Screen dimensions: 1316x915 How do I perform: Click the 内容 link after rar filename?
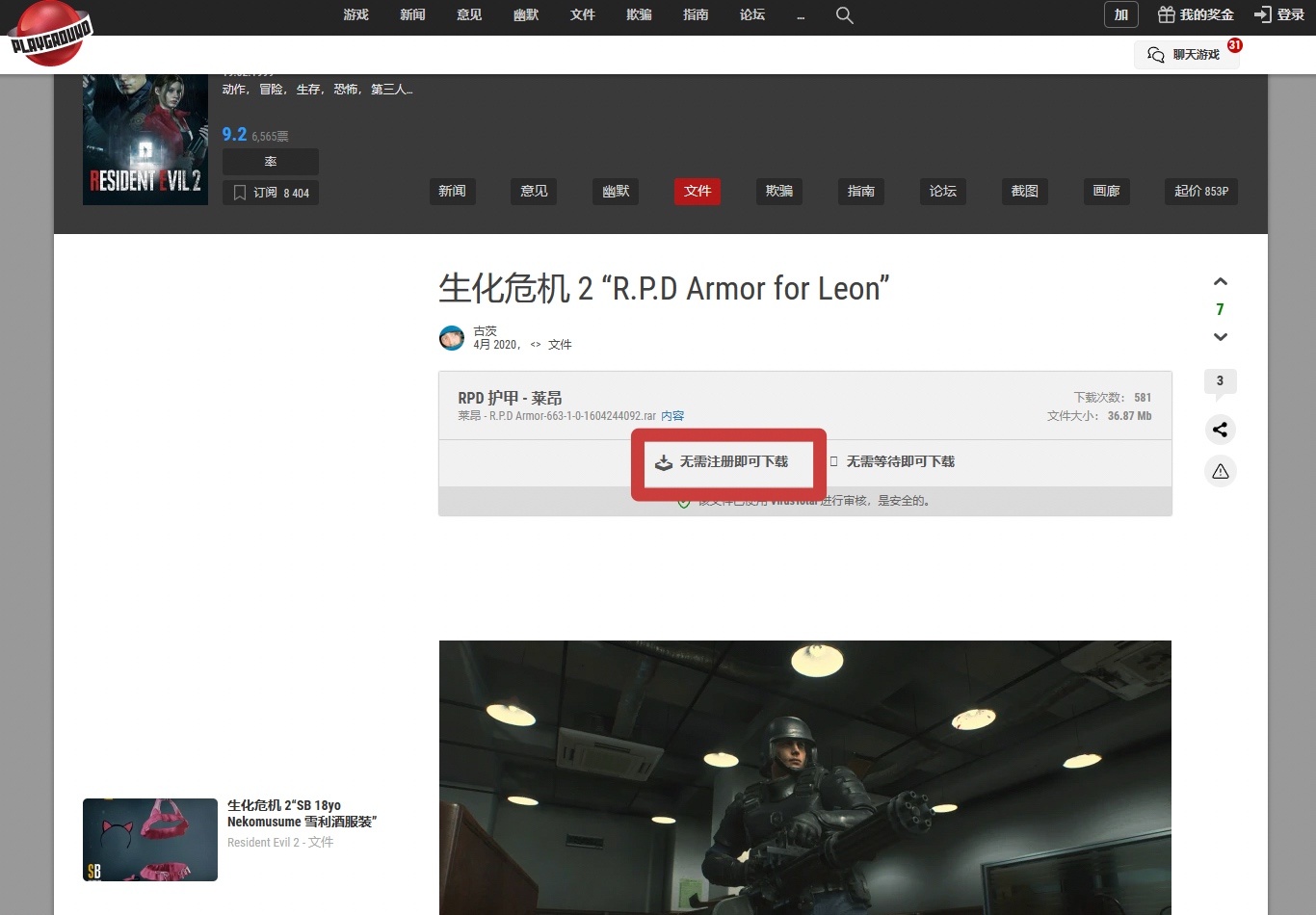pos(672,416)
